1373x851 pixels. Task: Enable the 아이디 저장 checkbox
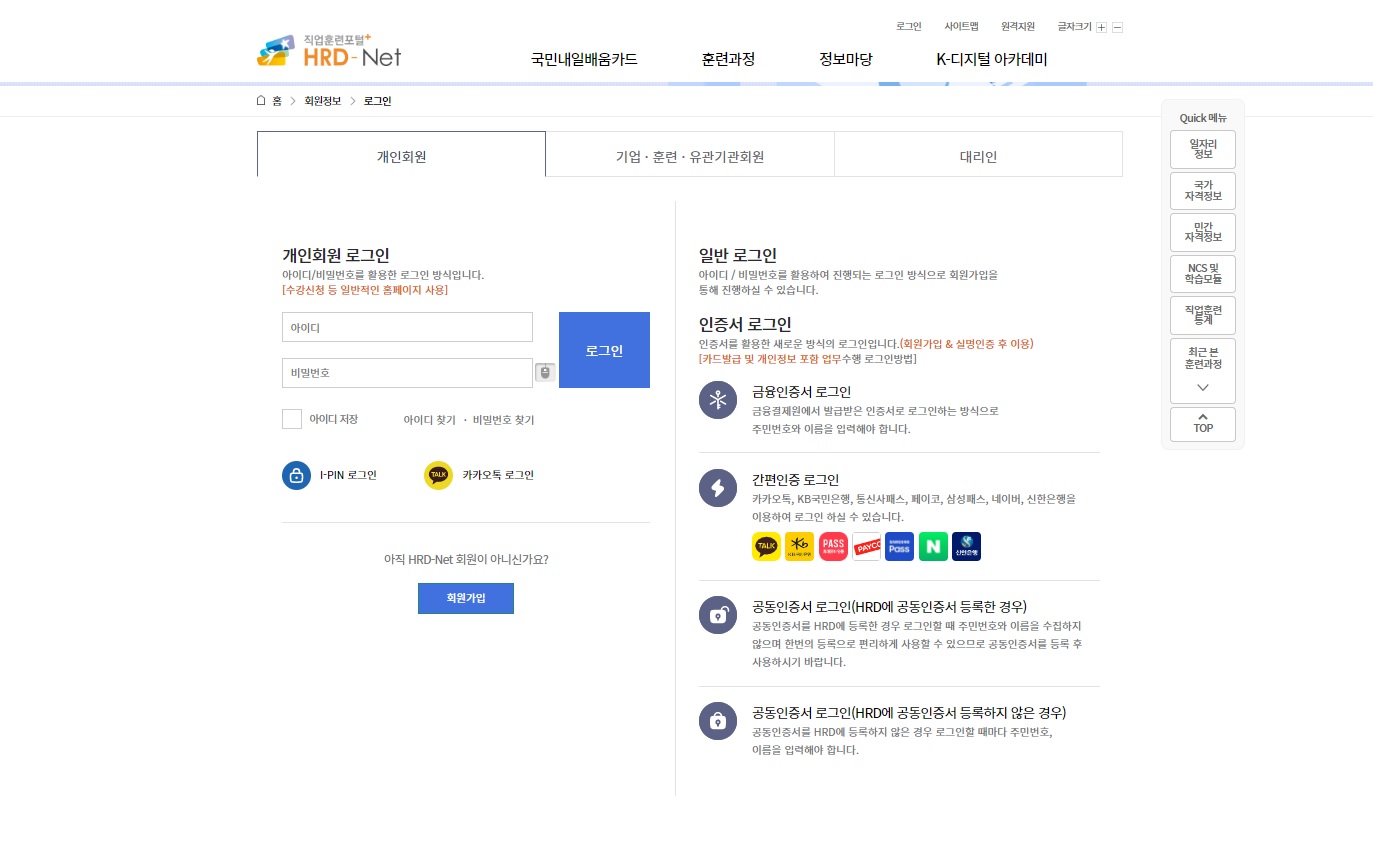[291, 420]
